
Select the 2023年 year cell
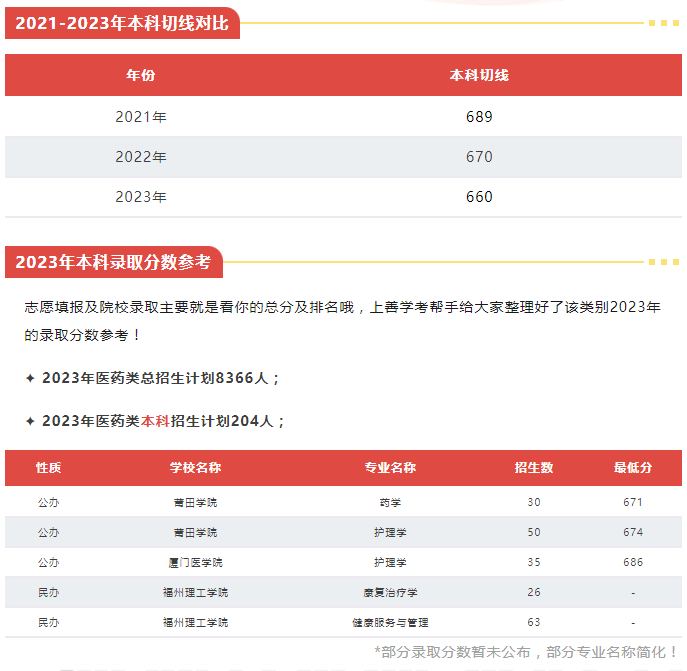(141, 196)
